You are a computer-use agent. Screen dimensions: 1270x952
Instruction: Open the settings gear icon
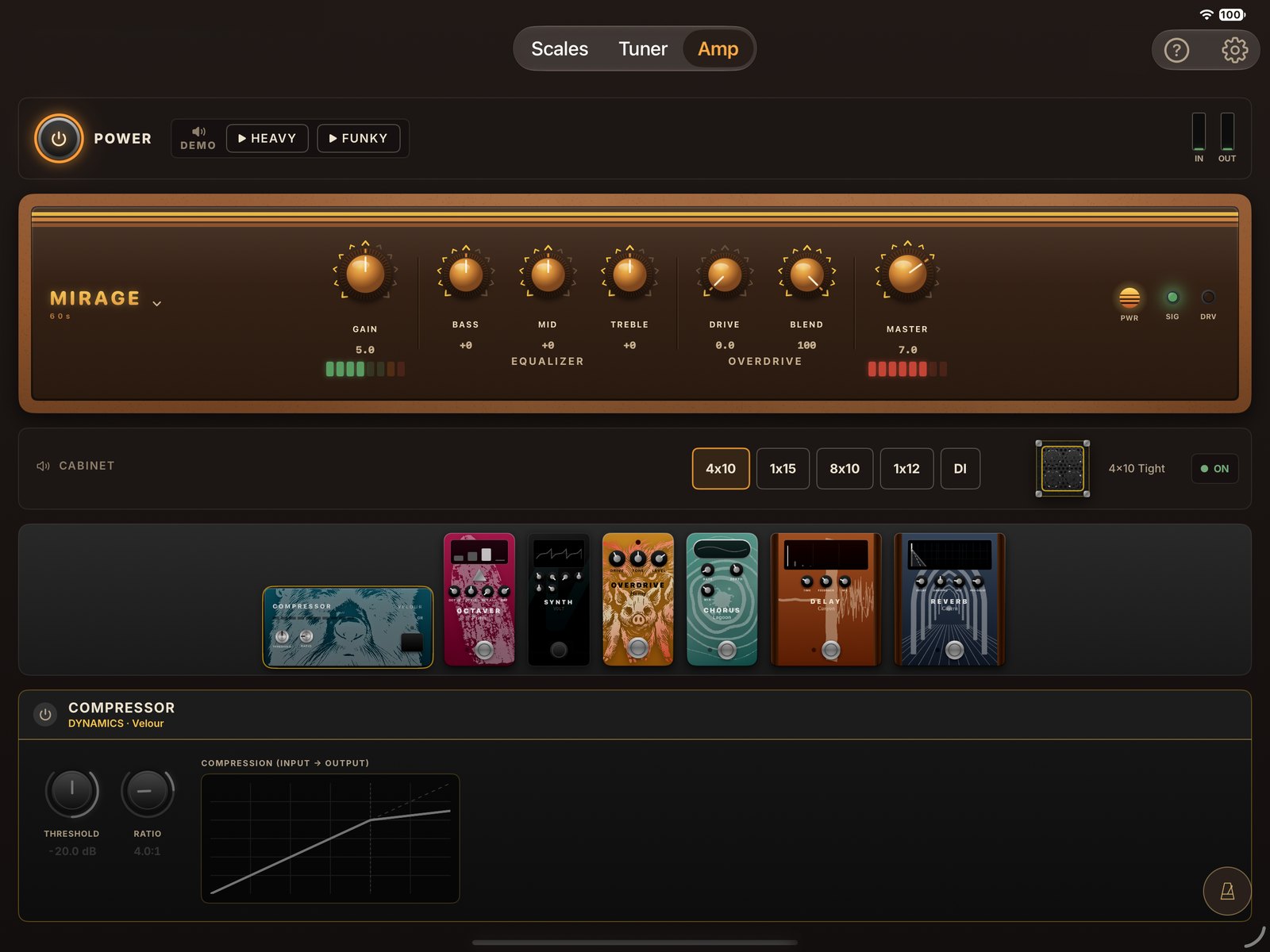1234,51
